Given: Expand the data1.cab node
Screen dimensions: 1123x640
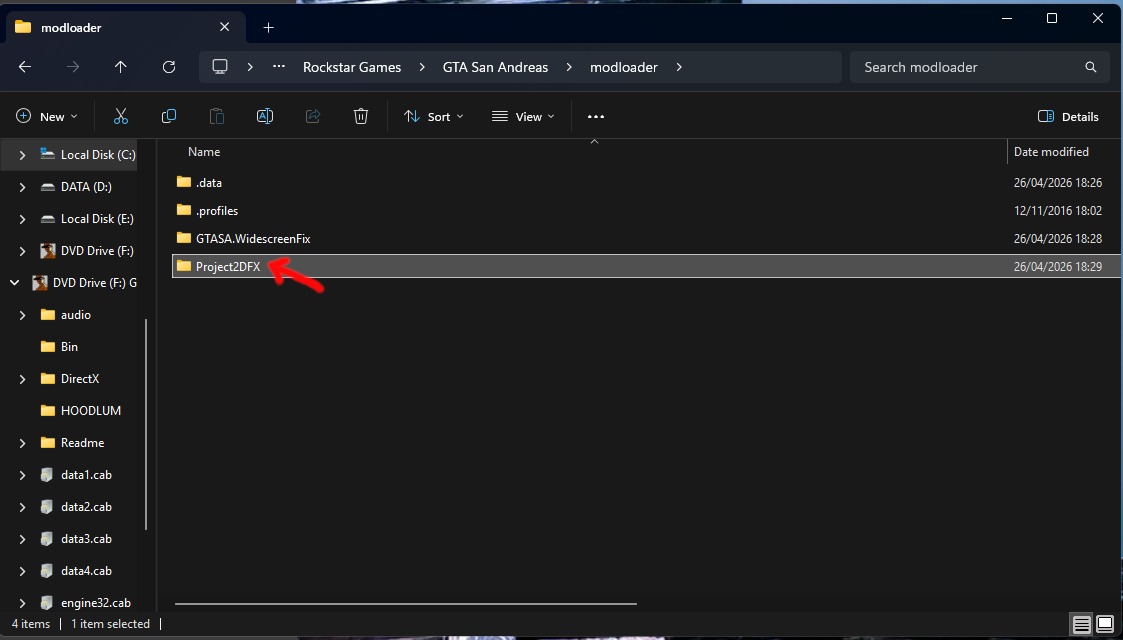Looking at the screenshot, I should pos(22,475).
